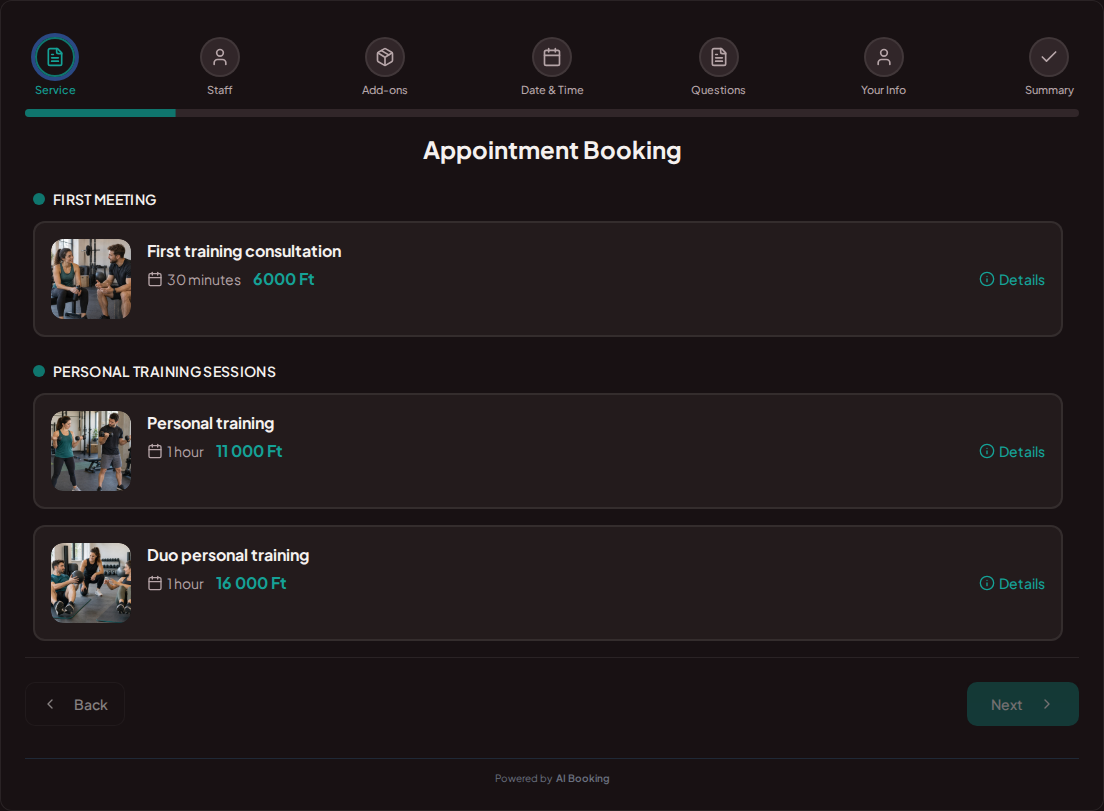Click the Staff step person icon
This screenshot has width=1104, height=811.
(x=220, y=57)
